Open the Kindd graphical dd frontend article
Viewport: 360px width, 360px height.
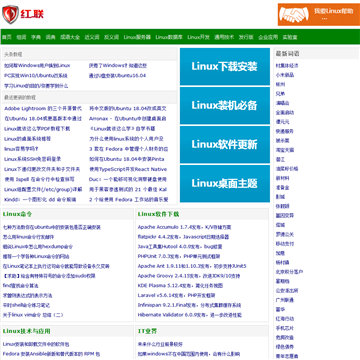[x=40, y=200]
